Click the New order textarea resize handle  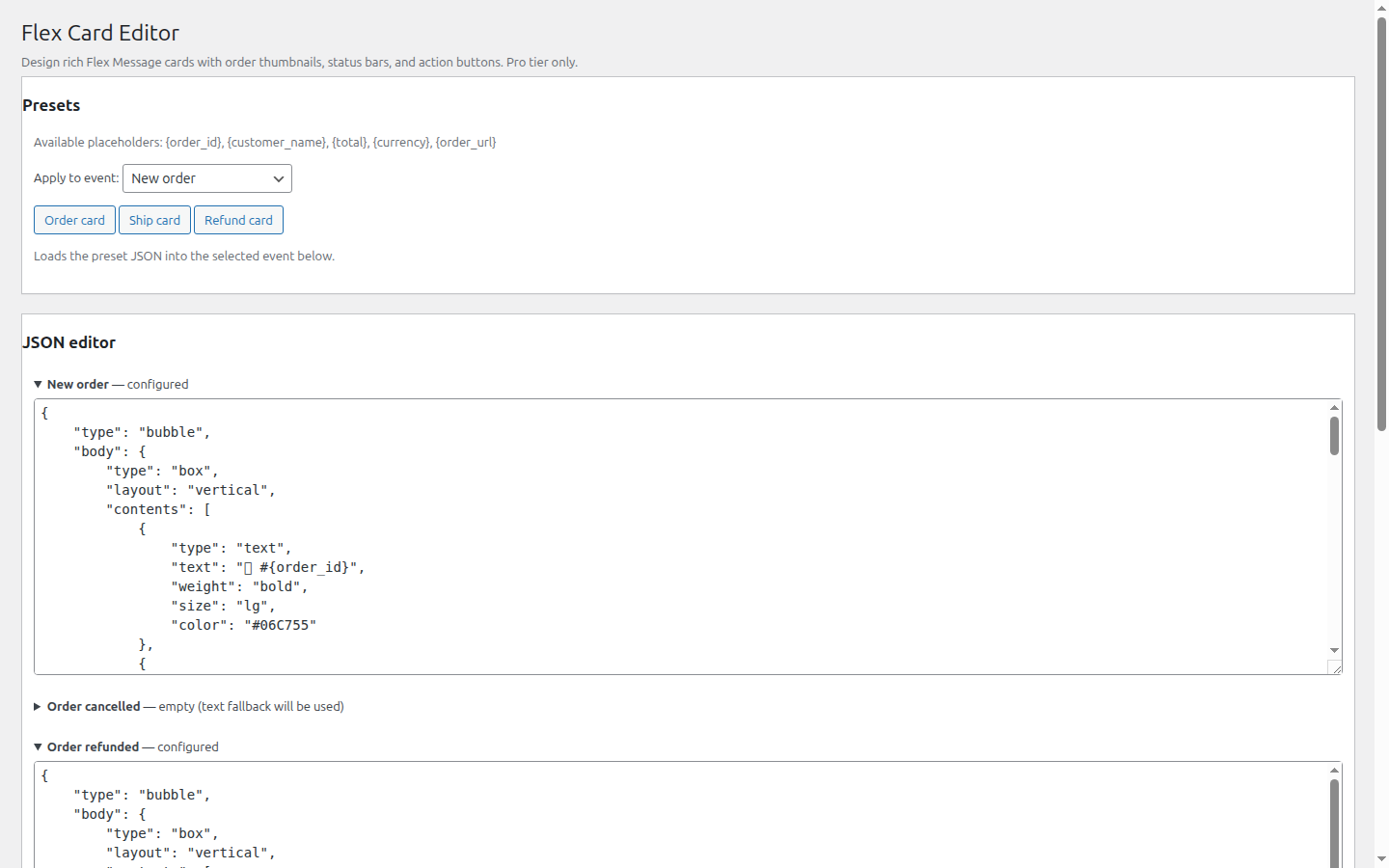pyautogui.click(x=1335, y=667)
